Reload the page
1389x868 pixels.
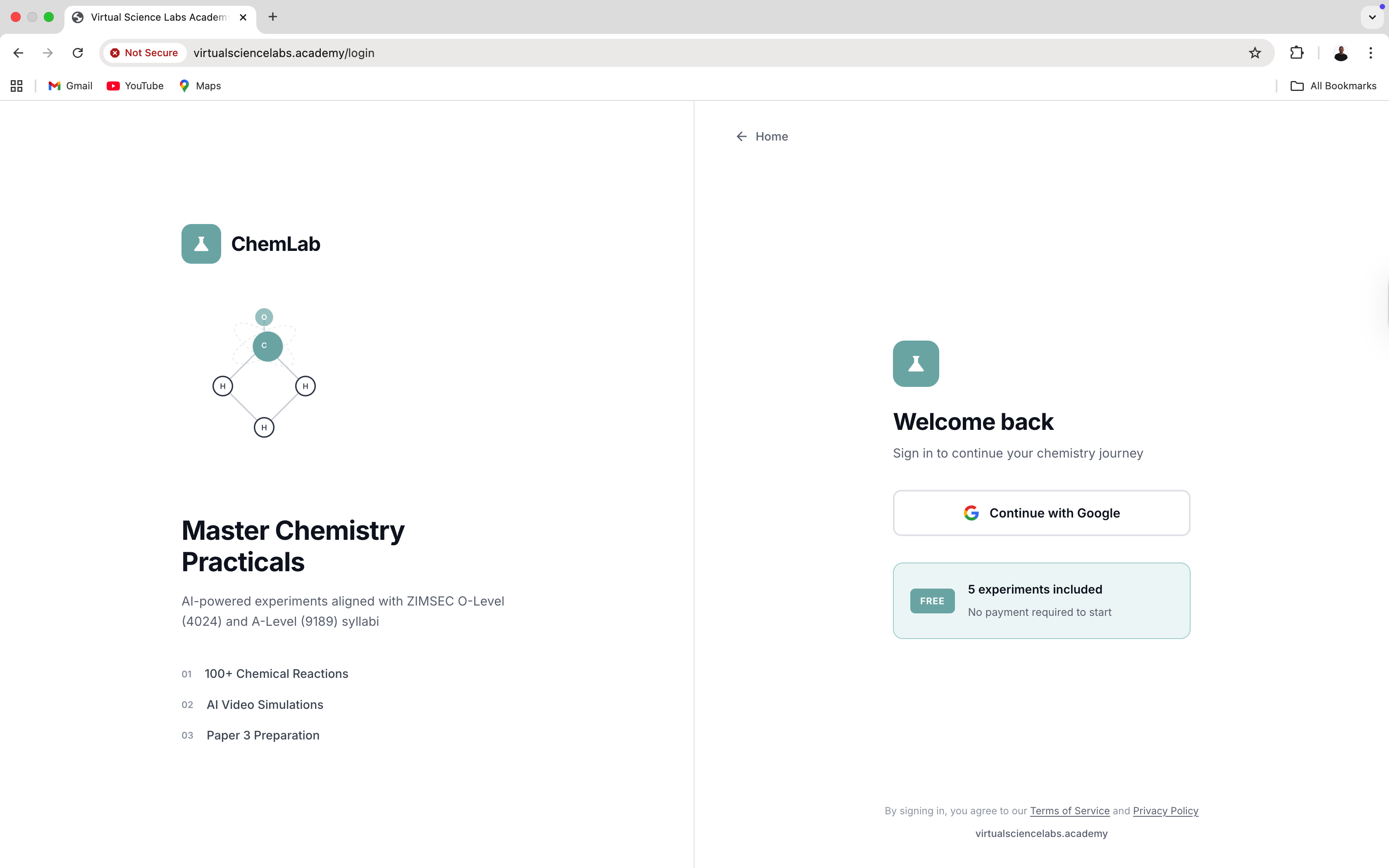[77, 53]
